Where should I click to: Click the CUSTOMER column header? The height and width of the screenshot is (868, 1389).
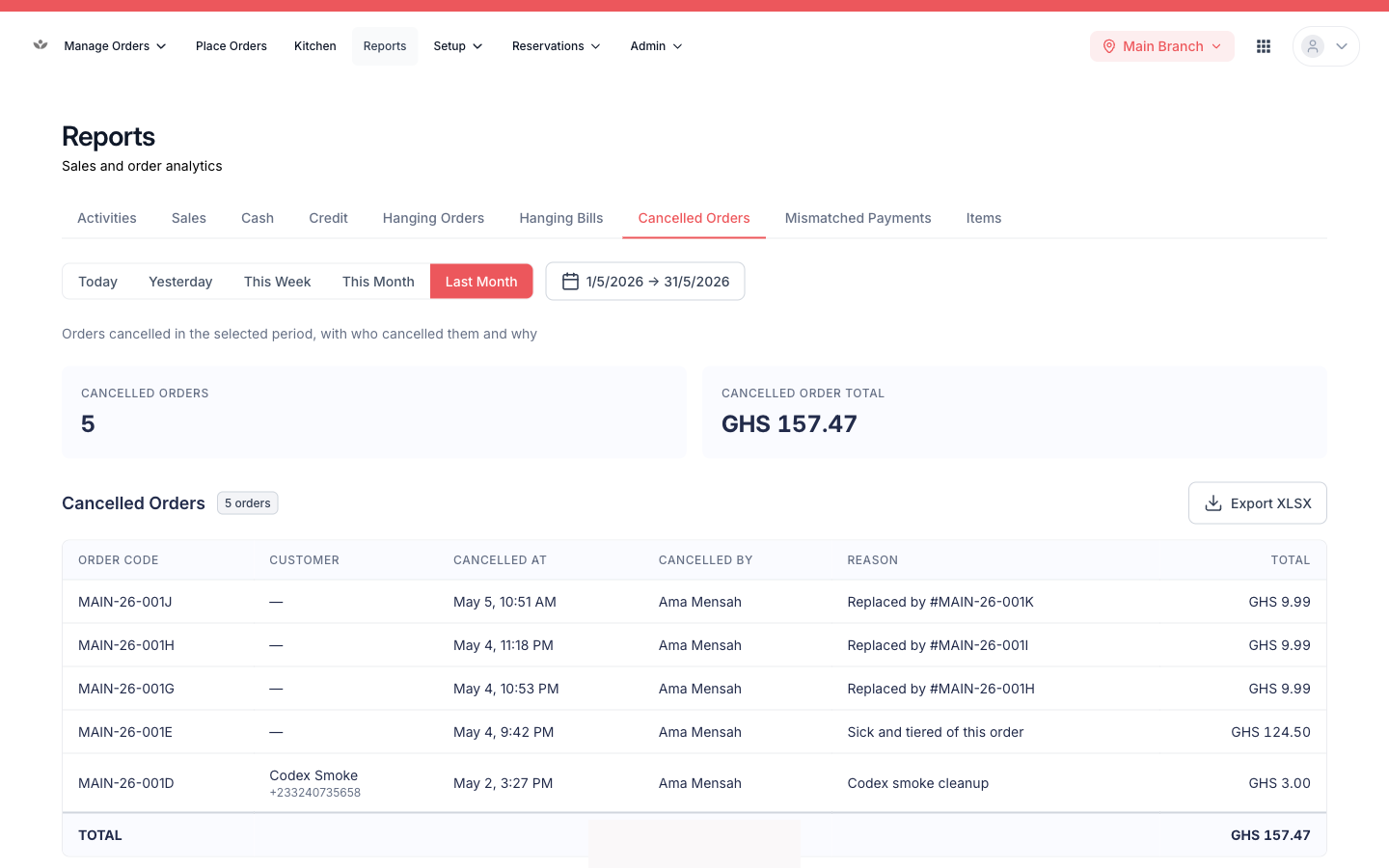click(305, 560)
